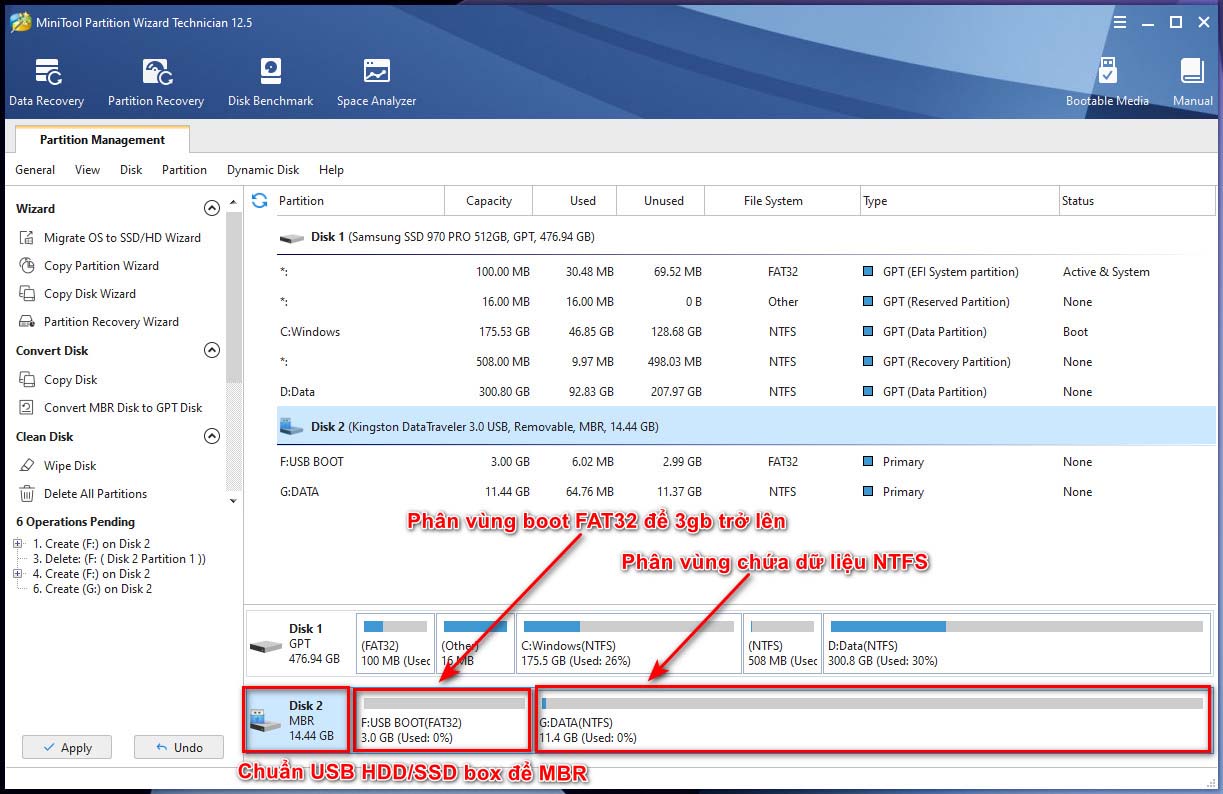Image resolution: width=1223 pixels, height=794 pixels.
Task: Open the Help menu
Action: 331,170
